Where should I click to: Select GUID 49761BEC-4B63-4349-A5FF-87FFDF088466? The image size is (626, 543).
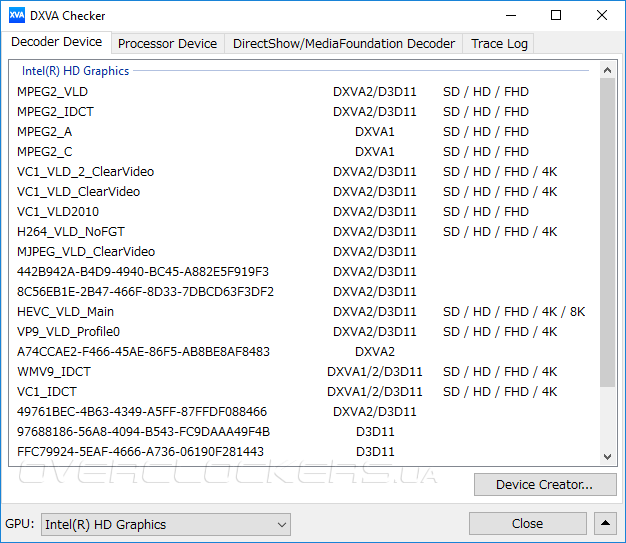click(303, 412)
